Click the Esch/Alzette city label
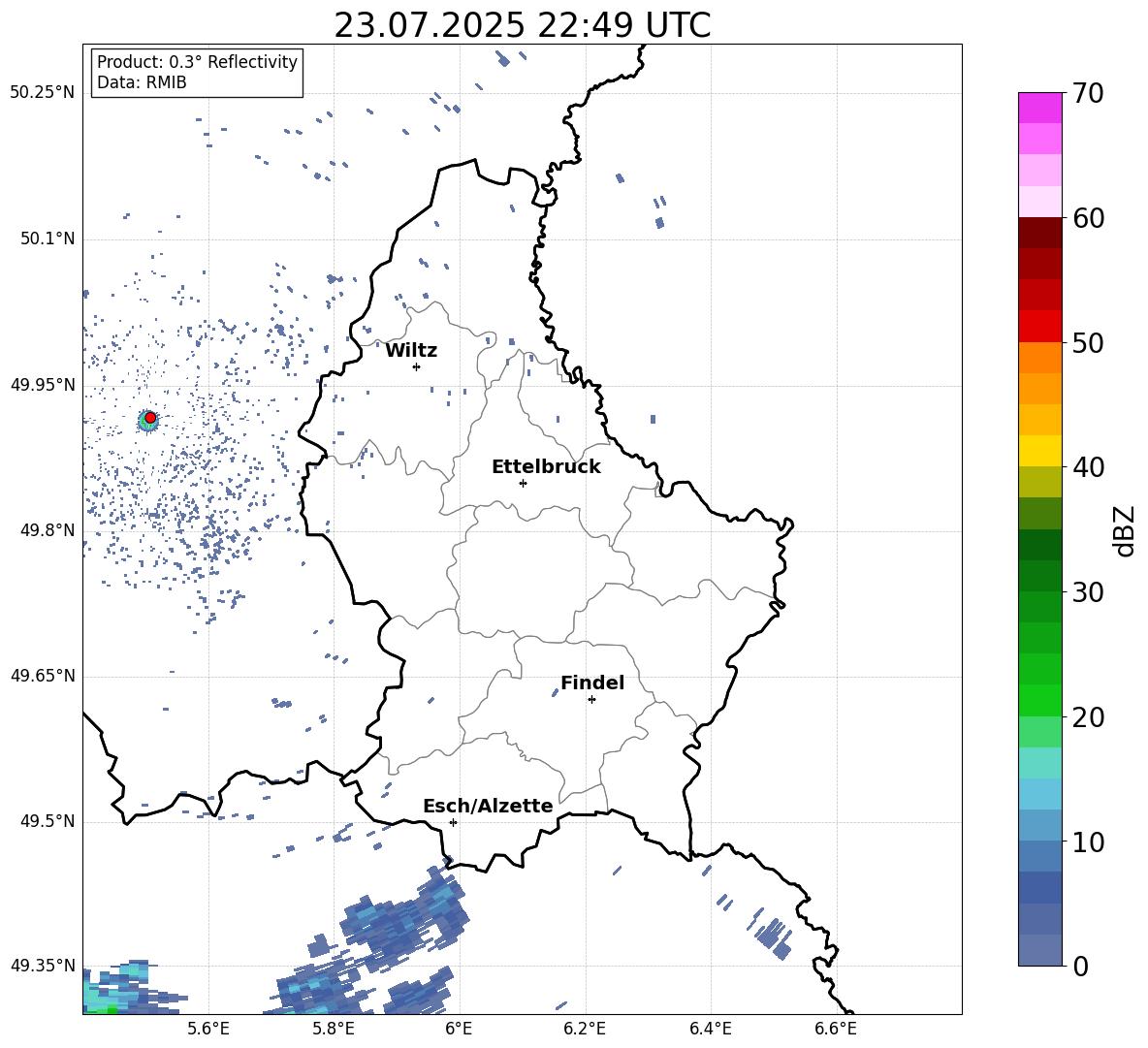 coord(488,806)
